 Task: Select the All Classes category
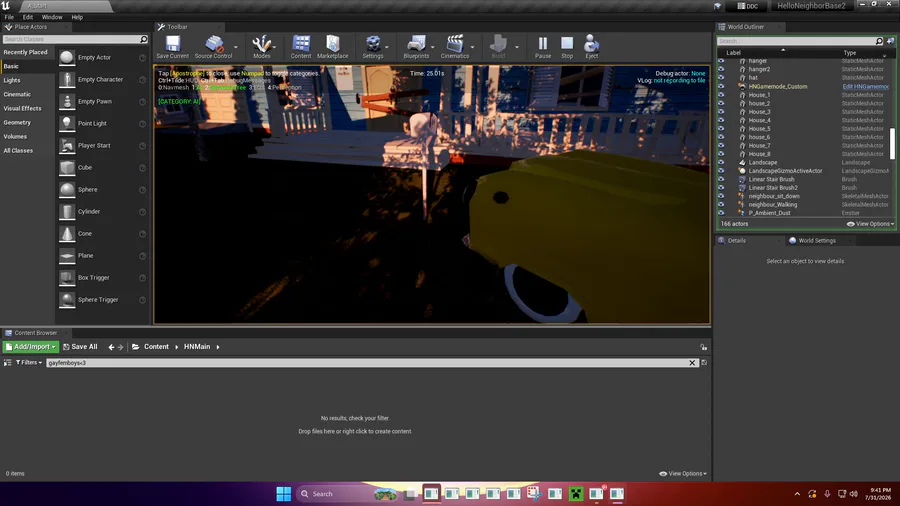(x=18, y=151)
